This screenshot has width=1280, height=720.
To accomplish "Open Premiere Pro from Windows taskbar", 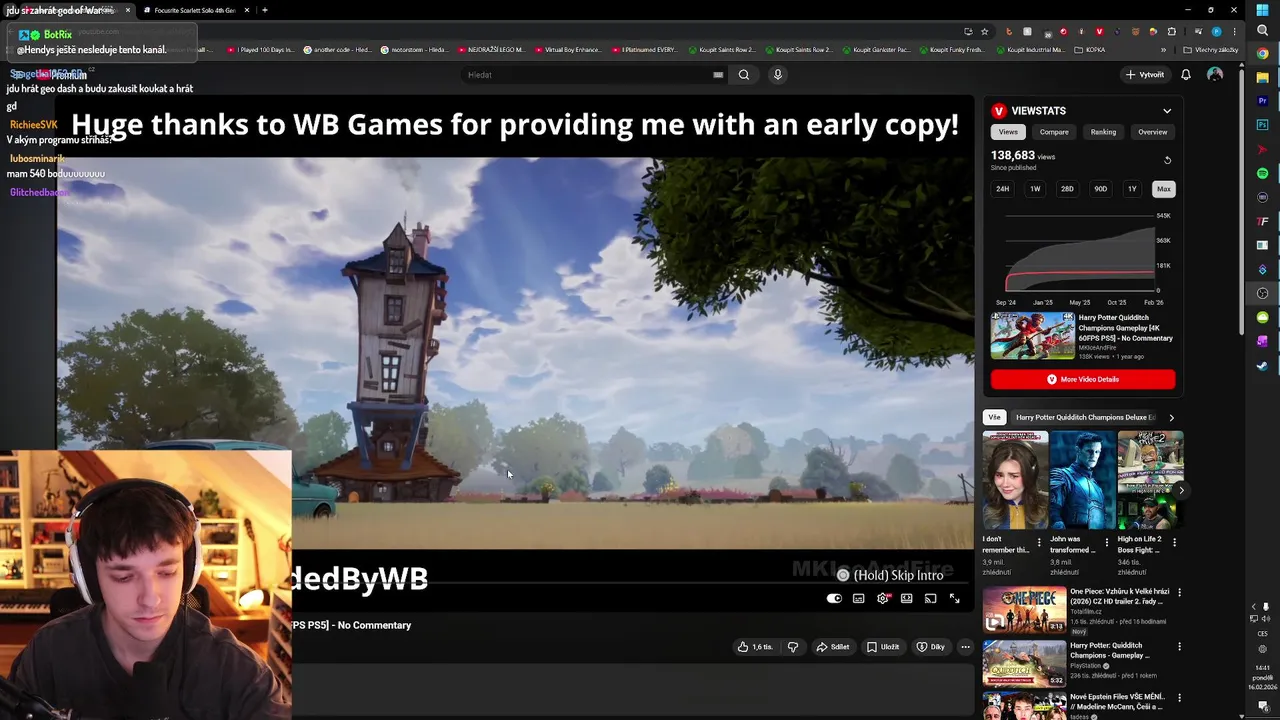I will [1262, 101].
